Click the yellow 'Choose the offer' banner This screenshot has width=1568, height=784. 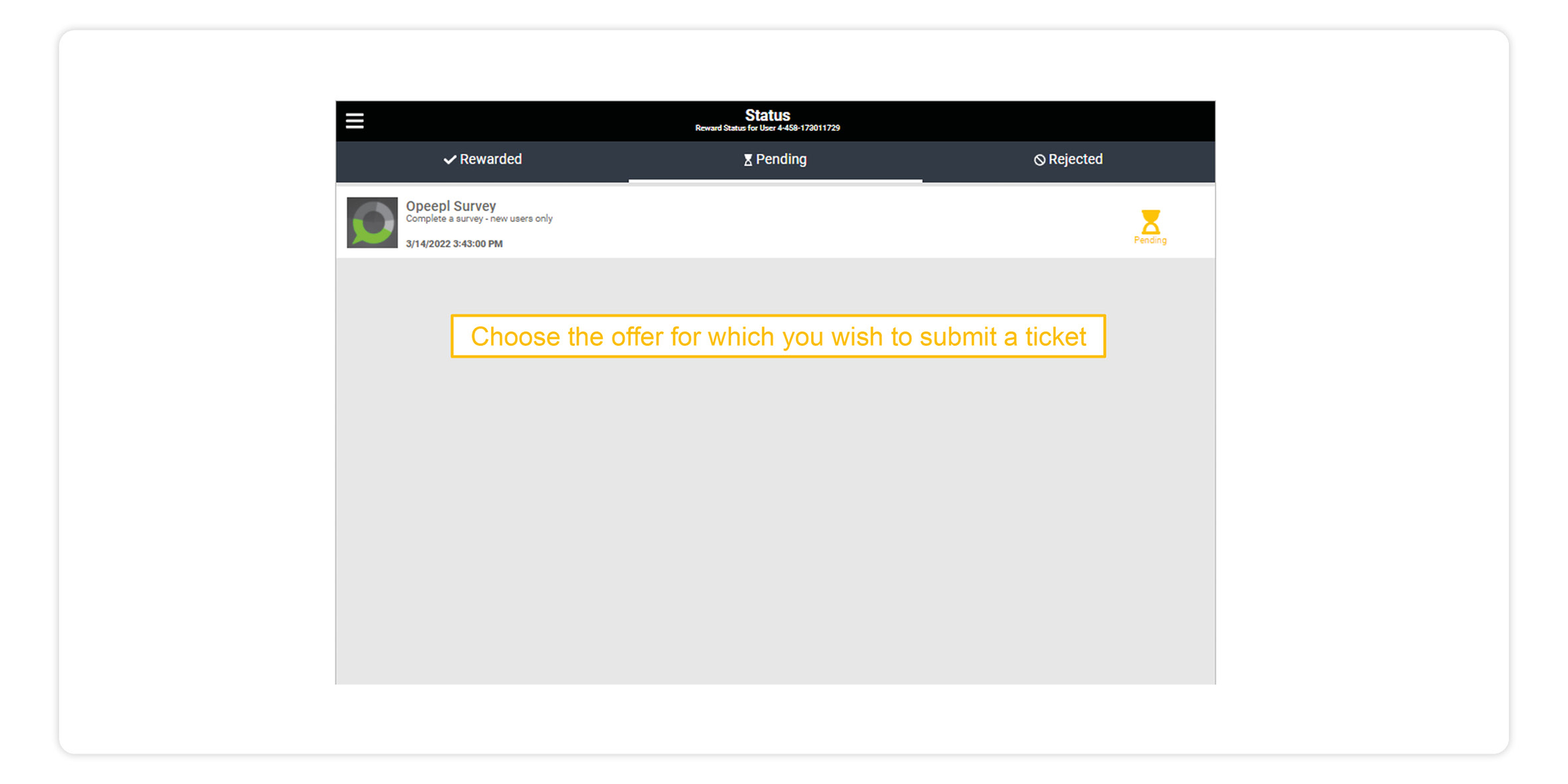click(778, 336)
